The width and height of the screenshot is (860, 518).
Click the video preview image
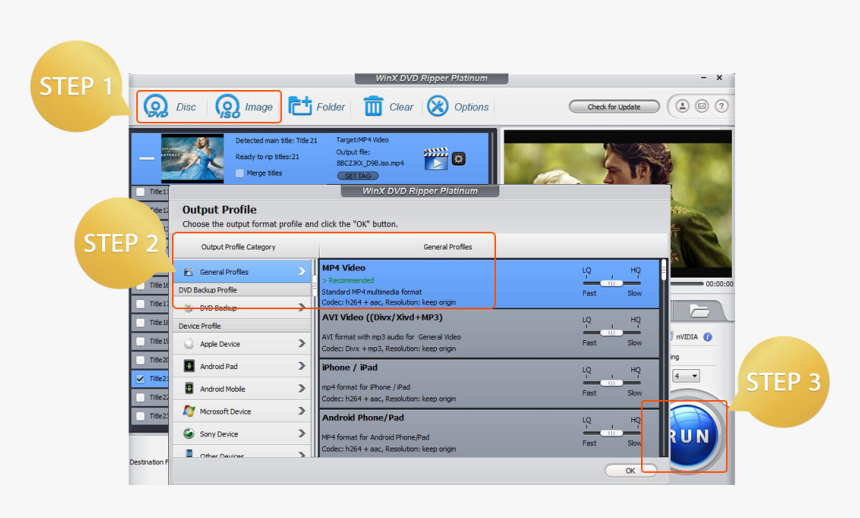coord(618,203)
